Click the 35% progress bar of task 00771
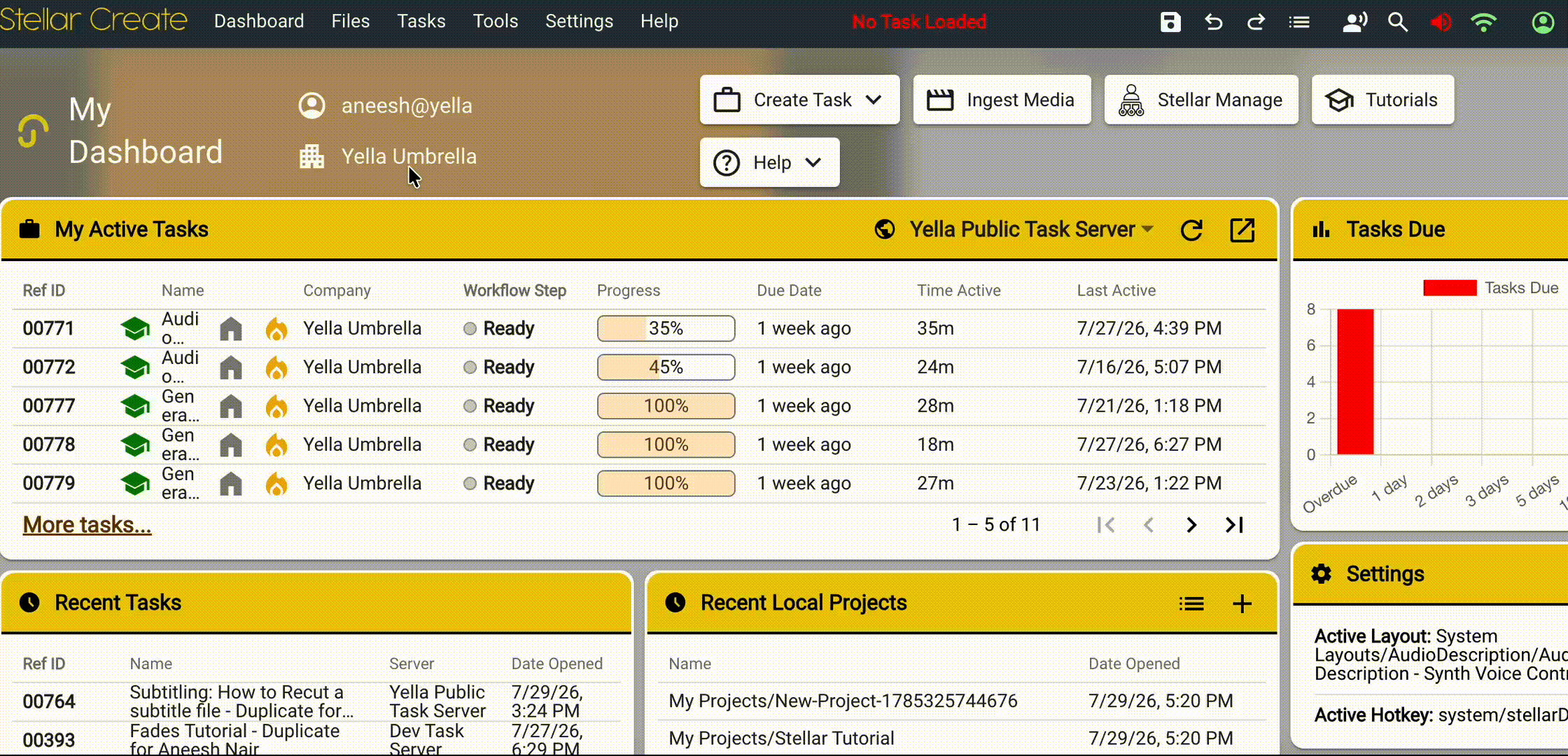The width and height of the screenshot is (1568, 756). point(666,328)
